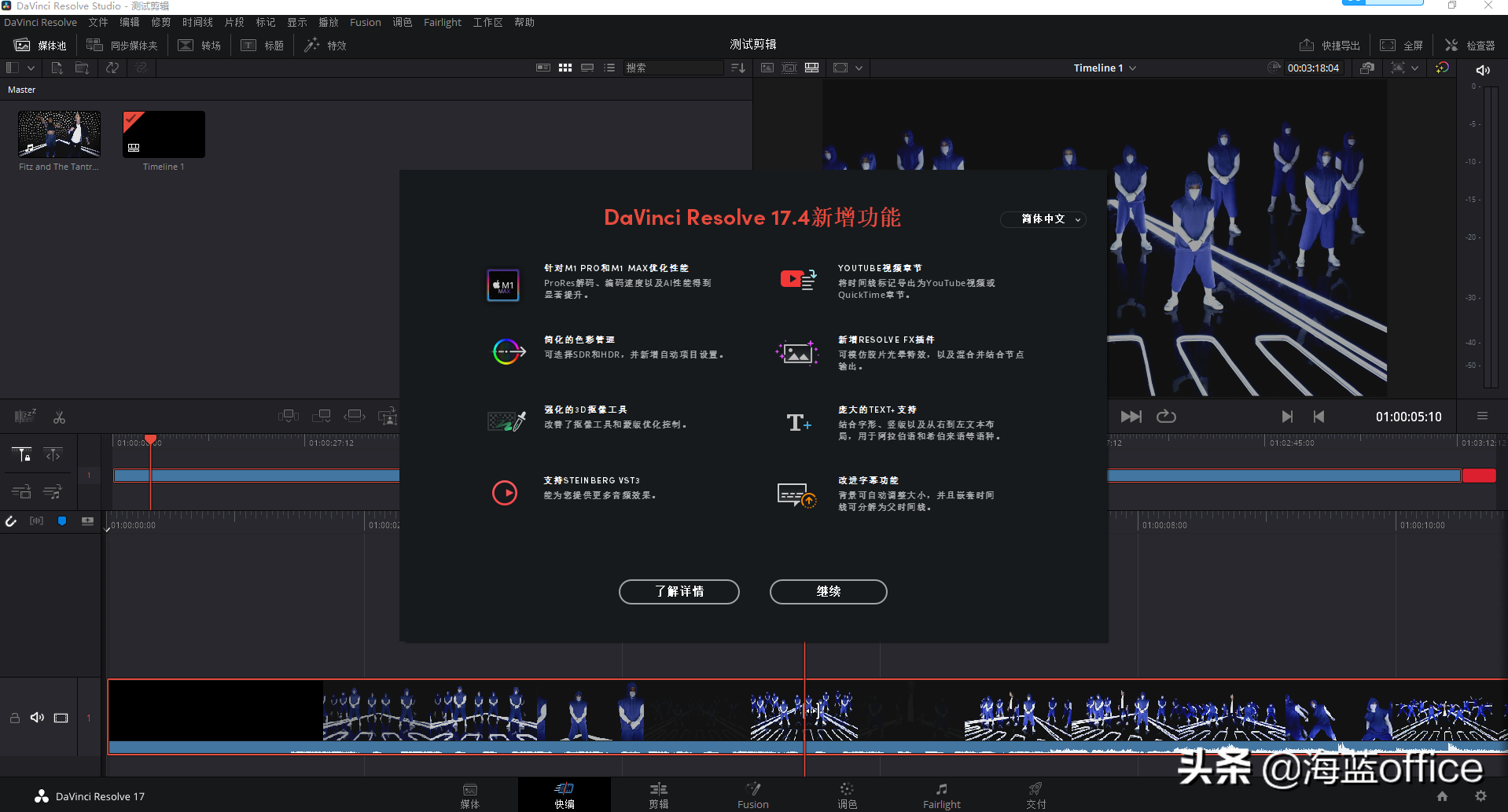Open the 转场 transitions panel

point(200,46)
